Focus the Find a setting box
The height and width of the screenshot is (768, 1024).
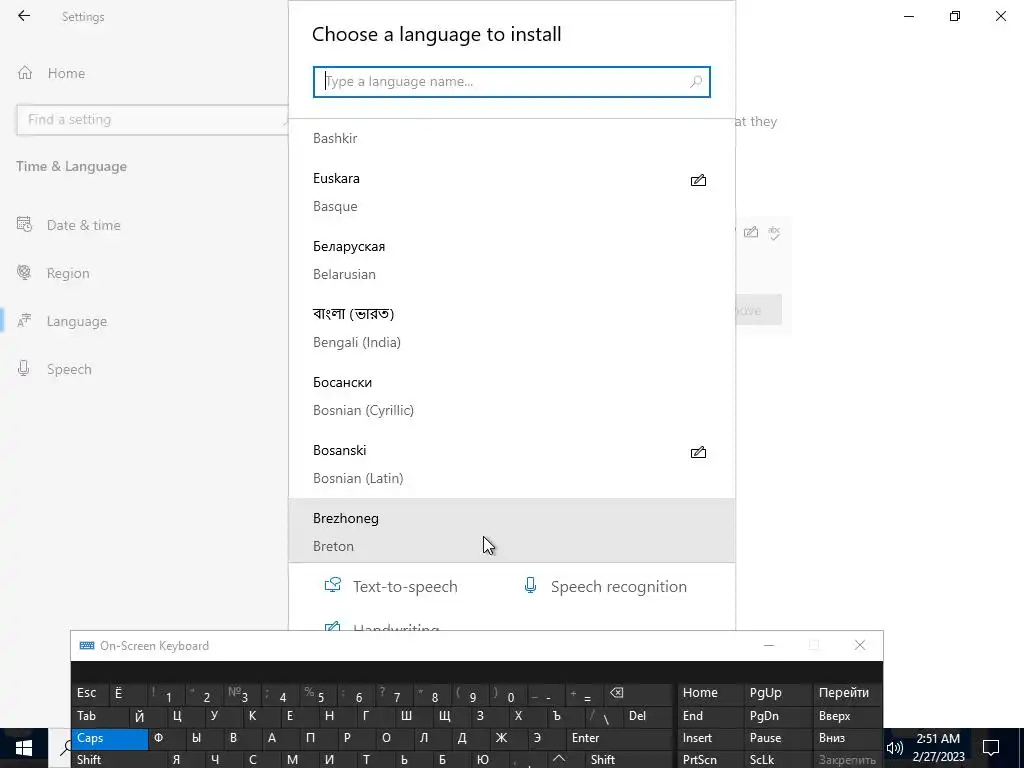click(x=152, y=120)
